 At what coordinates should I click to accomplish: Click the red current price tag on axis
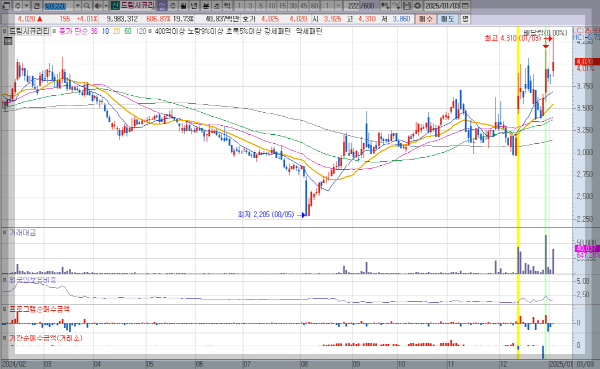[587, 62]
